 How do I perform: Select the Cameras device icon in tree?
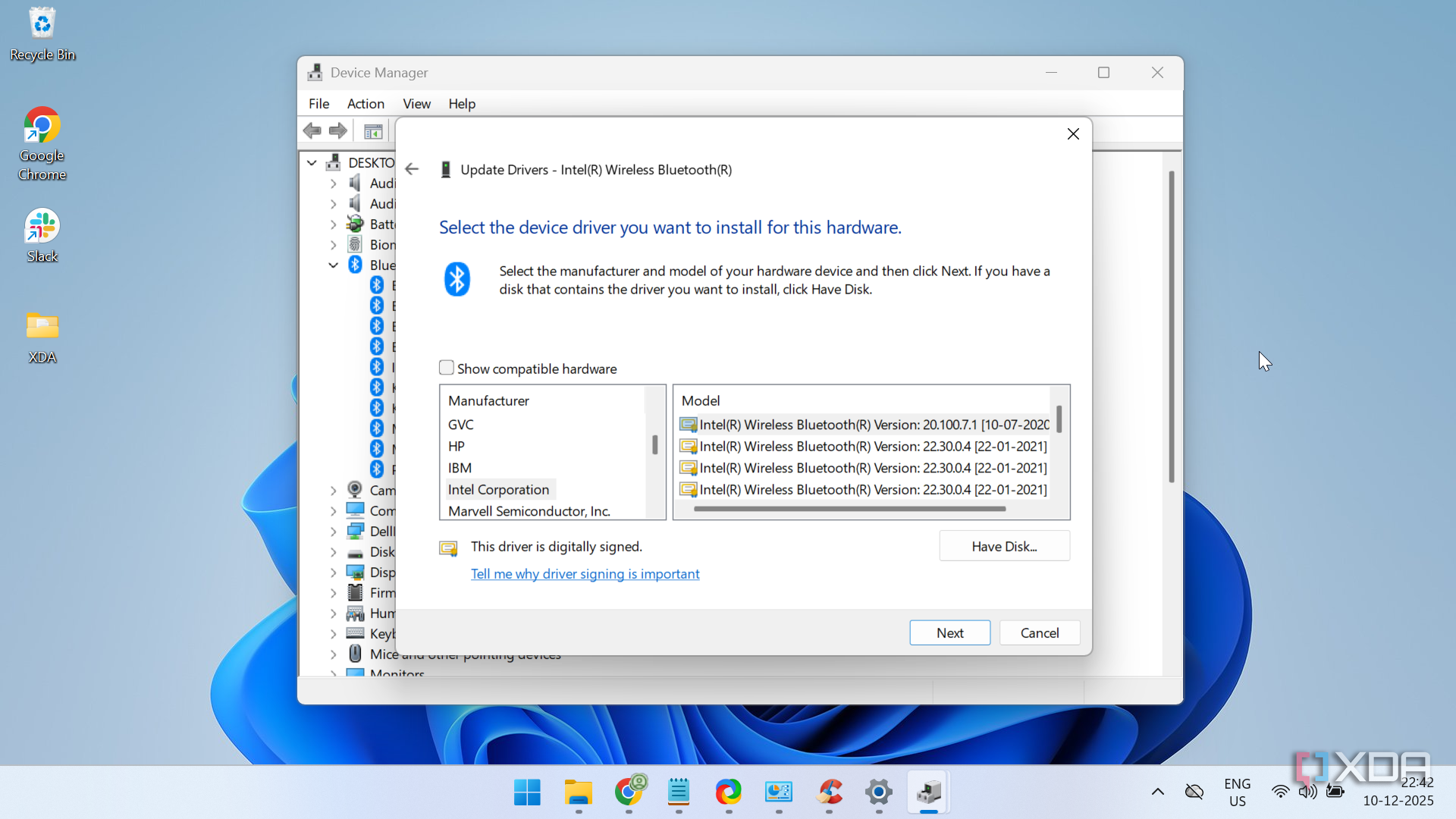(x=355, y=490)
